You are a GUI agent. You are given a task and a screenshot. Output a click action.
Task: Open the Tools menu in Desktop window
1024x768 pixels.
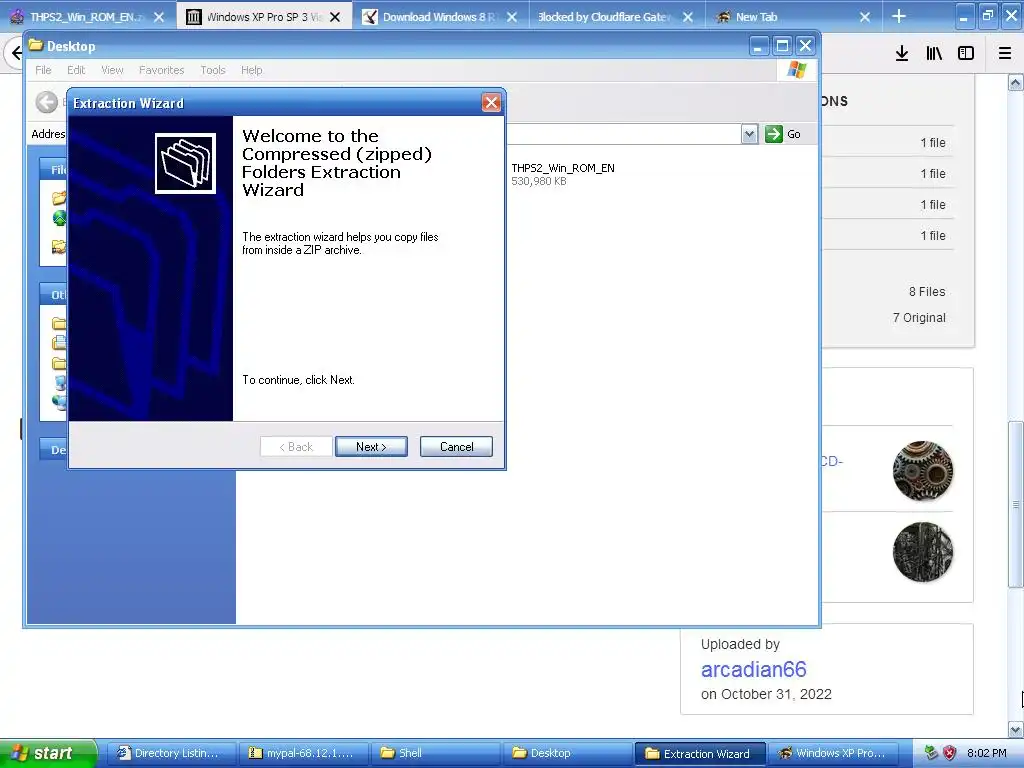[x=212, y=70]
